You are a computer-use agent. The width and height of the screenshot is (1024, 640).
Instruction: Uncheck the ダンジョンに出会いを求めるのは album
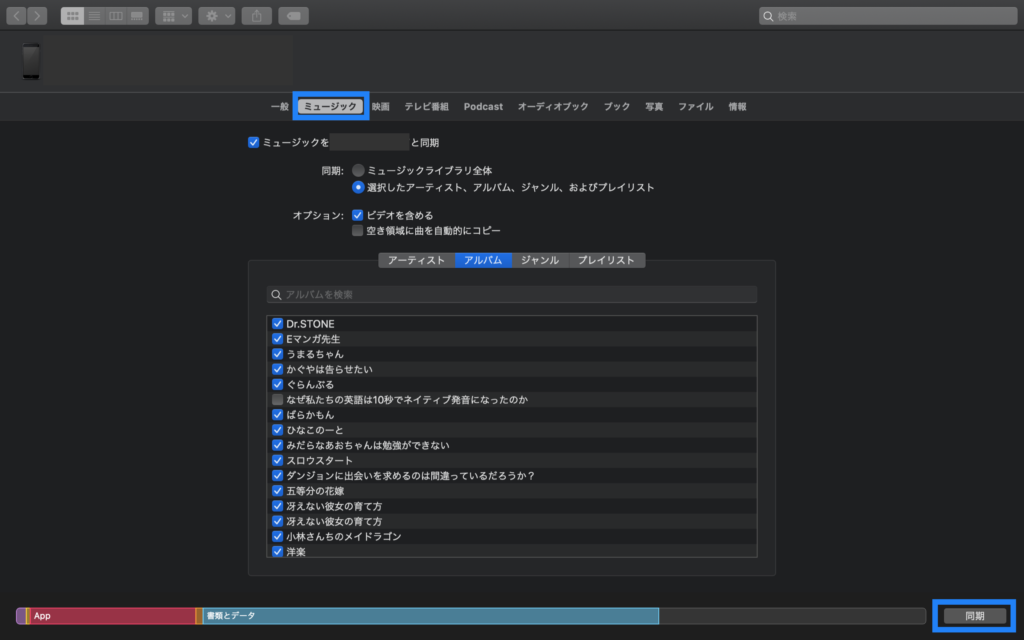point(278,475)
